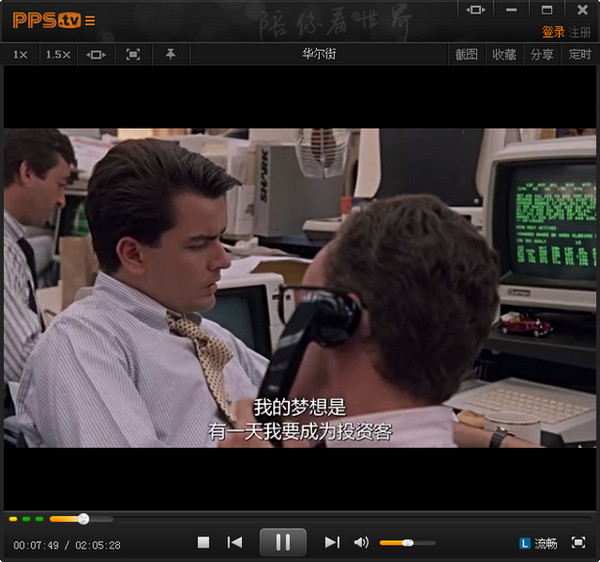This screenshot has width=600, height=562.
Task: Set video size to 1X
Action: pos(20,55)
